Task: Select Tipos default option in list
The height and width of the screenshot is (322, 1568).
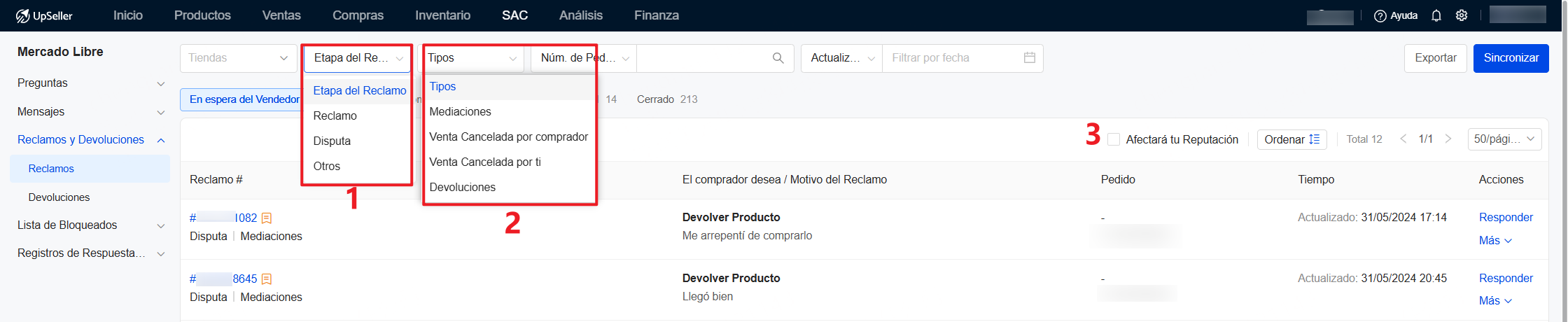Action: pyautogui.click(x=509, y=87)
